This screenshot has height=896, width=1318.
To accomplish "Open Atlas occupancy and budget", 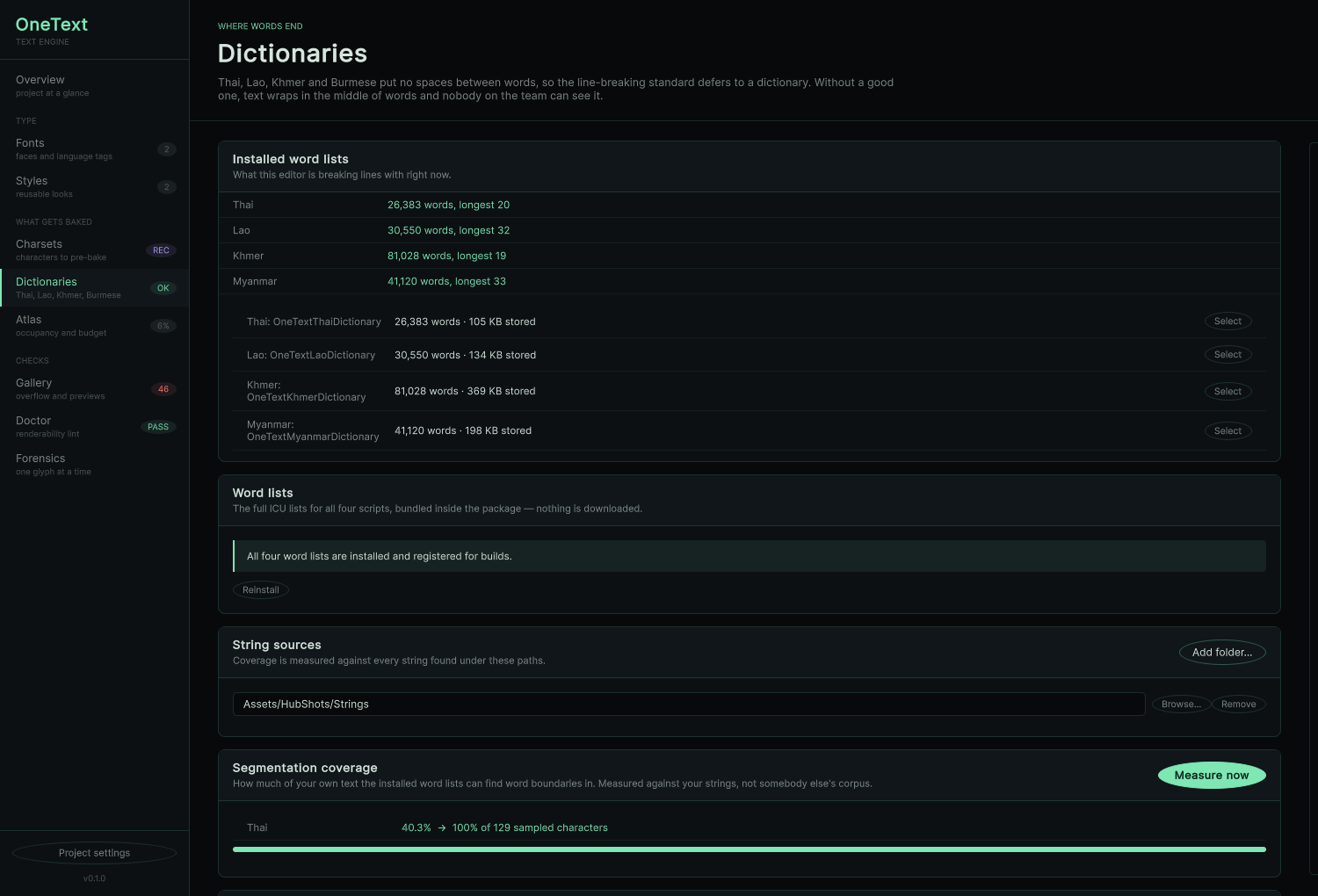I will click(x=94, y=325).
